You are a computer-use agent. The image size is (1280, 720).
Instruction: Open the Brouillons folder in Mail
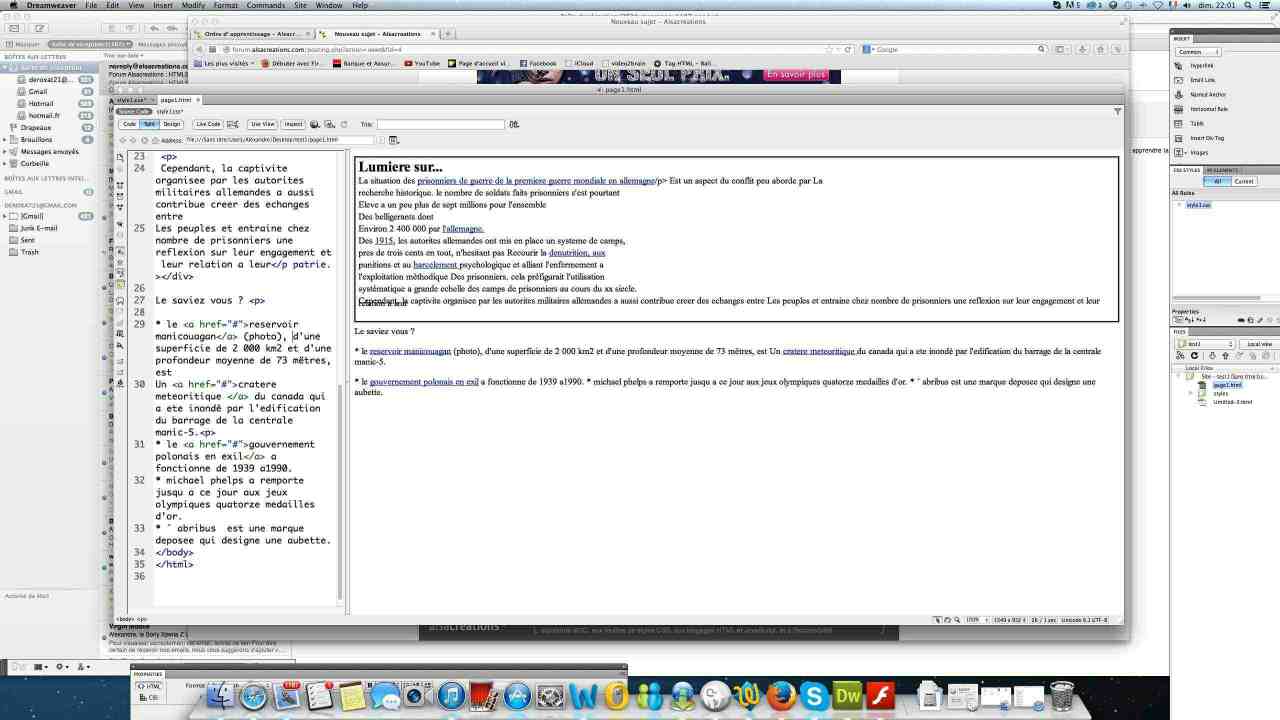coord(37,139)
